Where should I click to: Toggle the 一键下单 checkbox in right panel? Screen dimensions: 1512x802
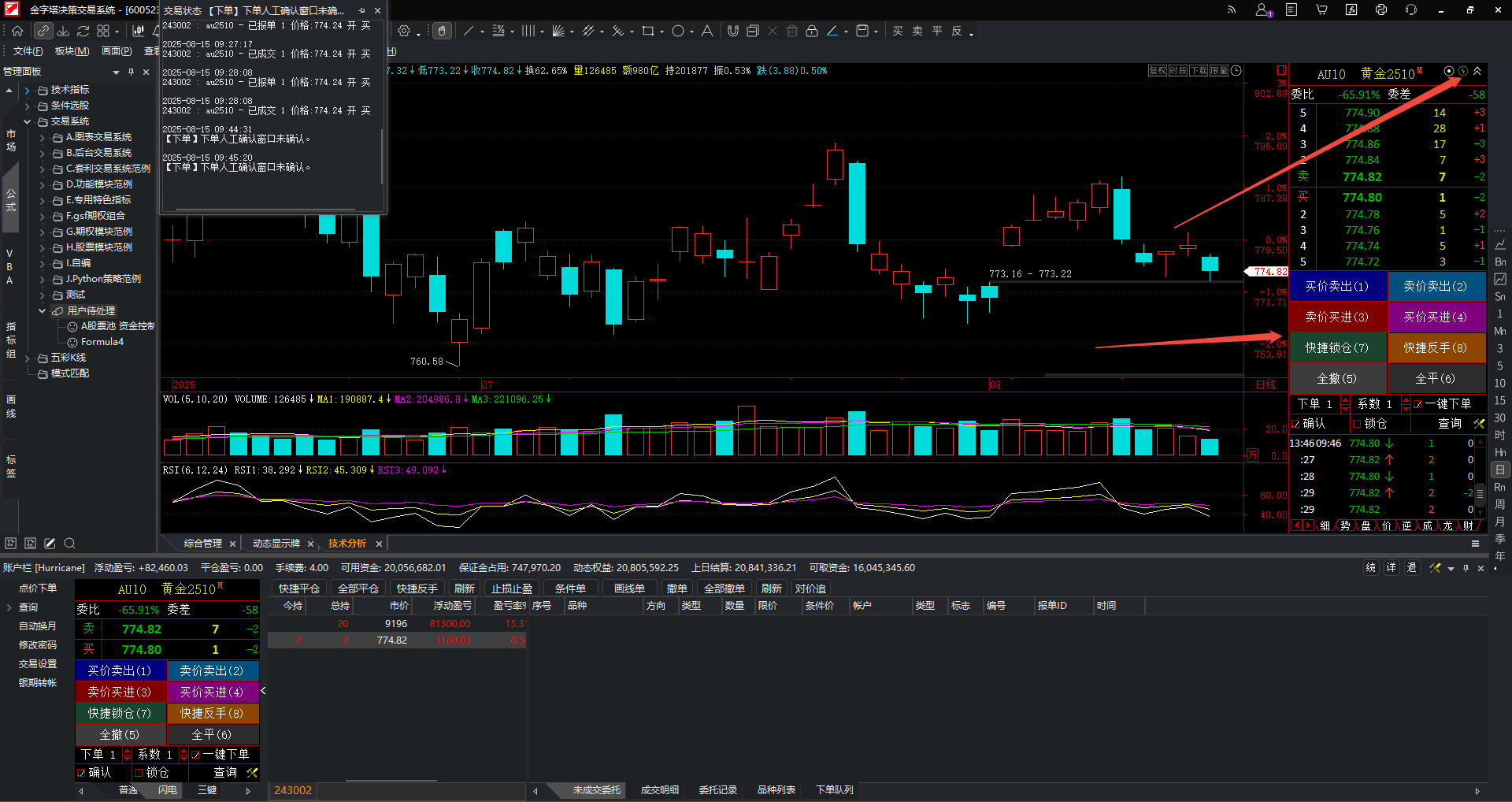pyautogui.click(x=1417, y=404)
